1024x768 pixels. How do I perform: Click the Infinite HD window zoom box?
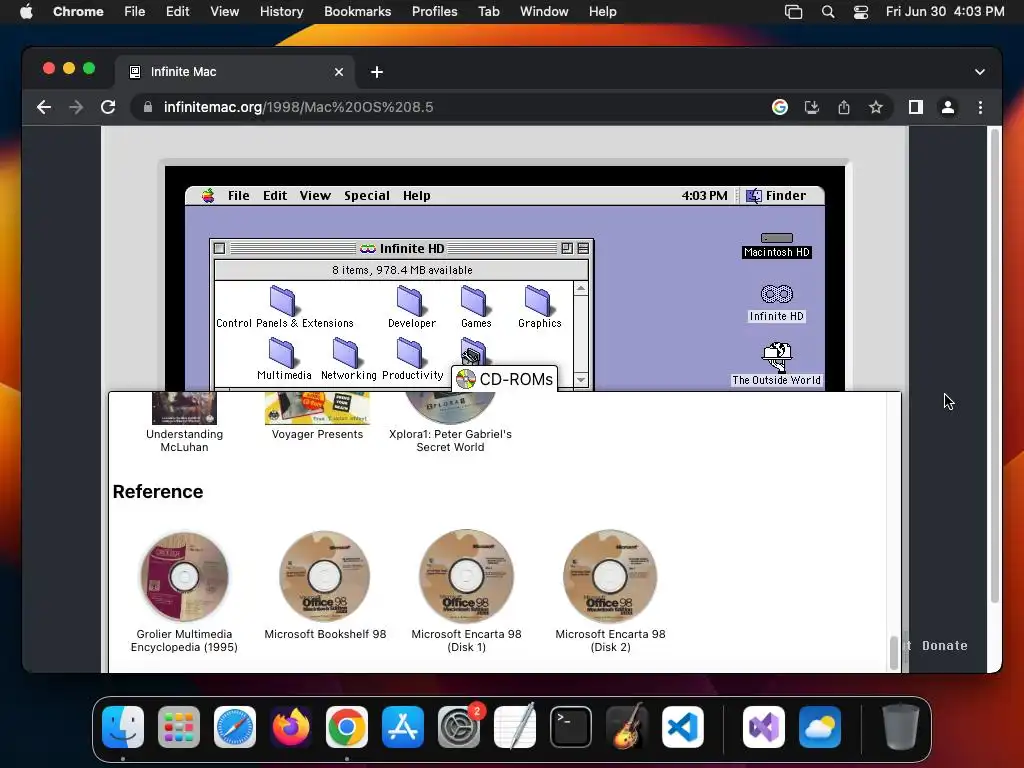point(567,248)
